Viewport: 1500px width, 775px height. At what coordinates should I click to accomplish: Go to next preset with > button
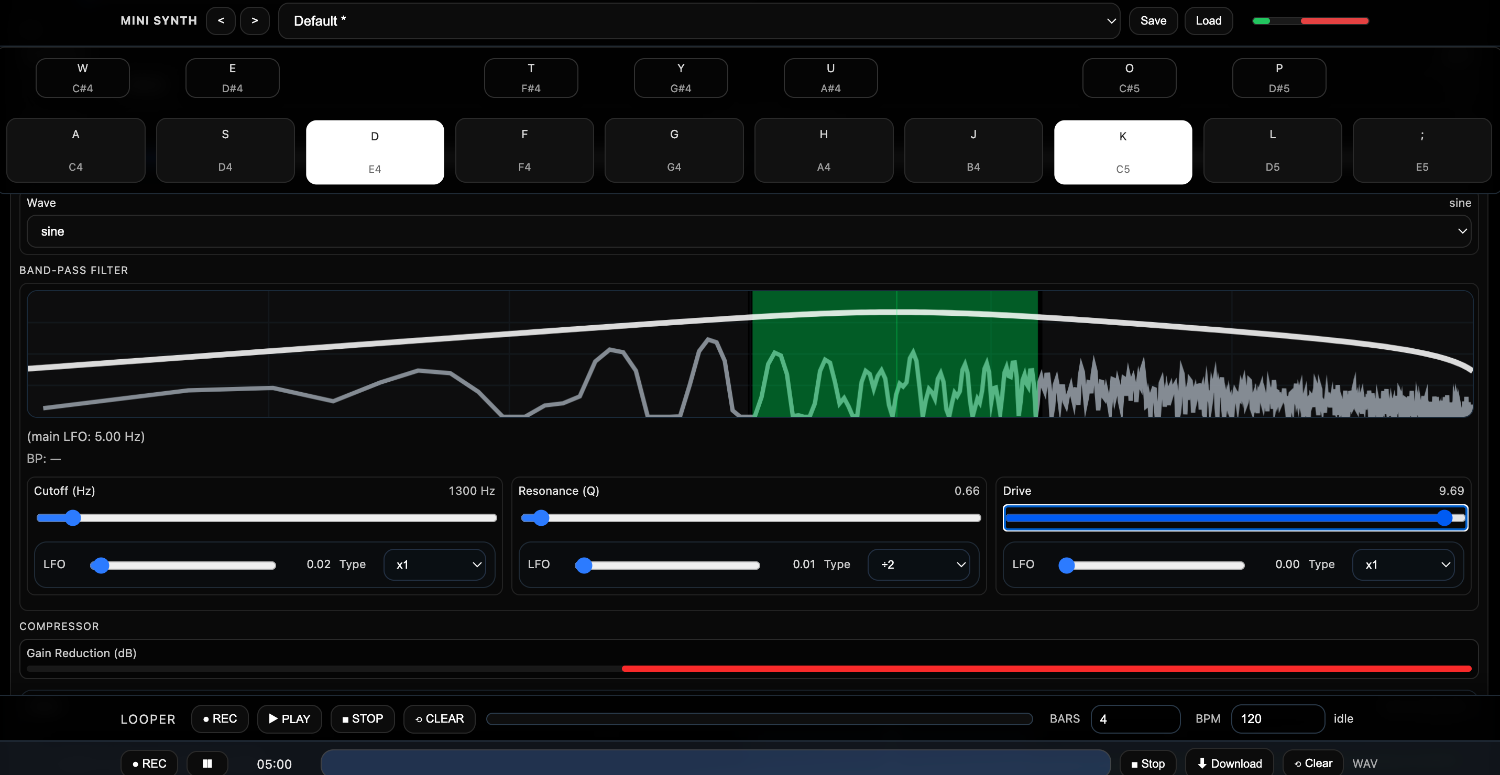click(255, 21)
